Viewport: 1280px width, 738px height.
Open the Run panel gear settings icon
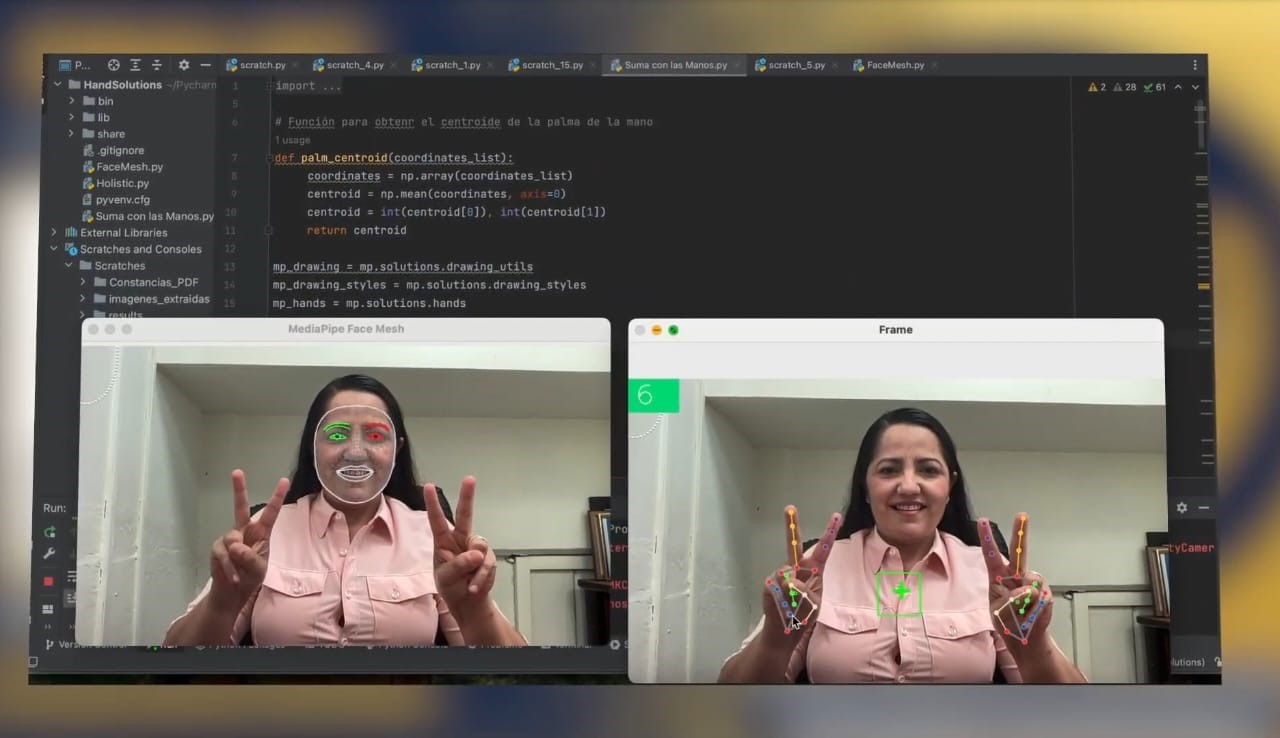click(1182, 508)
